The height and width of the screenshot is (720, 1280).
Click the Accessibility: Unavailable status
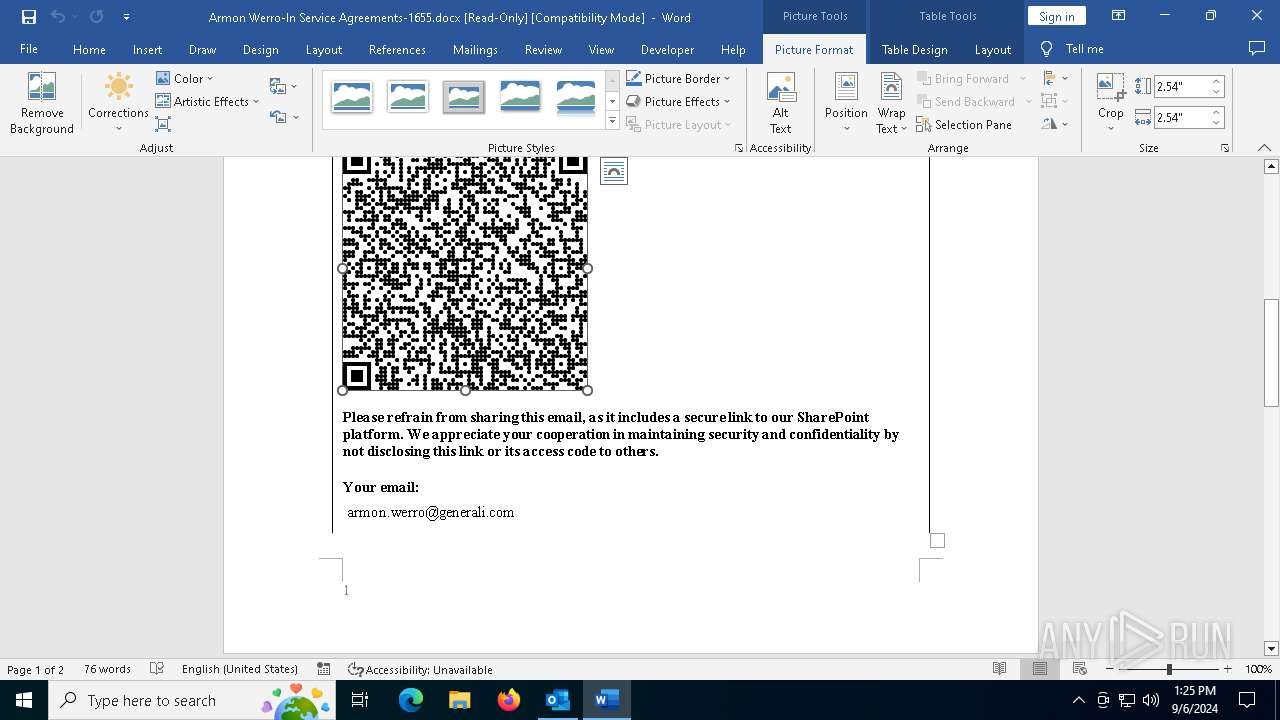click(421, 669)
